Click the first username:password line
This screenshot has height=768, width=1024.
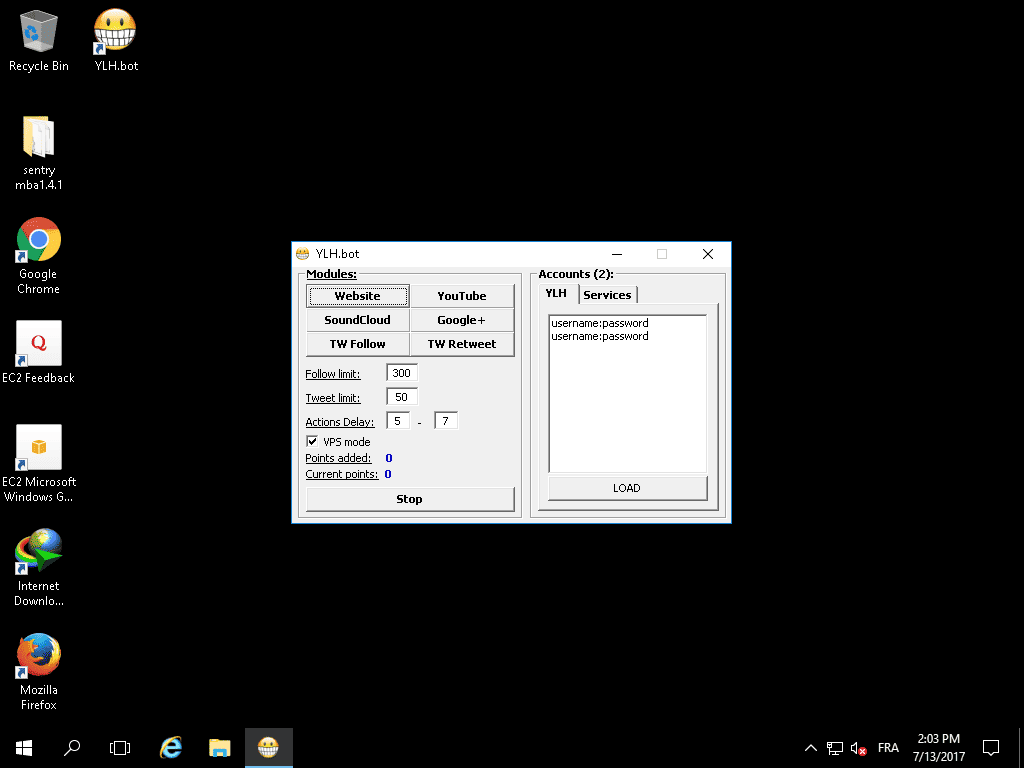pyautogui.click(x=600, y=323)
